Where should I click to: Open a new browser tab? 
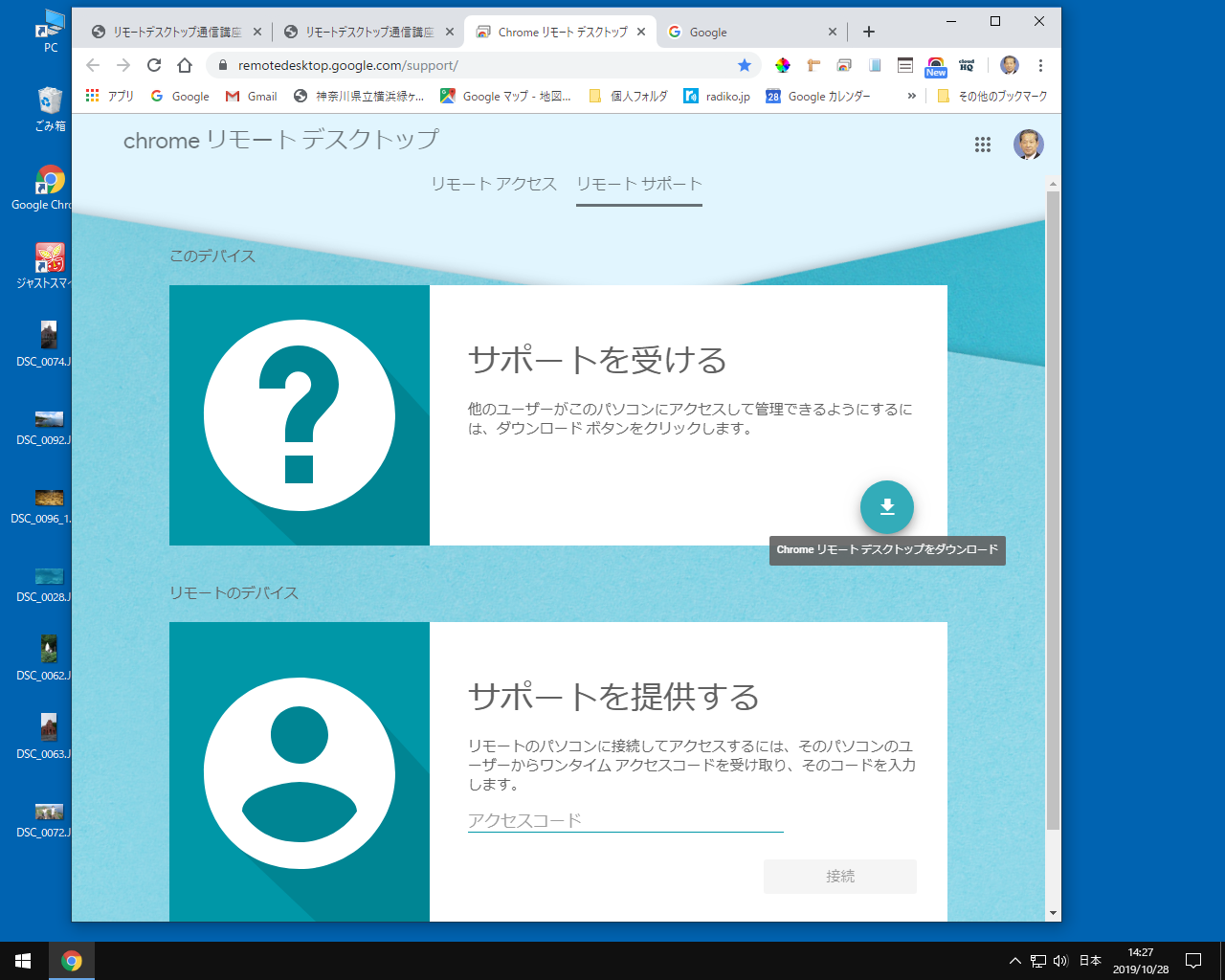click(x=869, y=32)
